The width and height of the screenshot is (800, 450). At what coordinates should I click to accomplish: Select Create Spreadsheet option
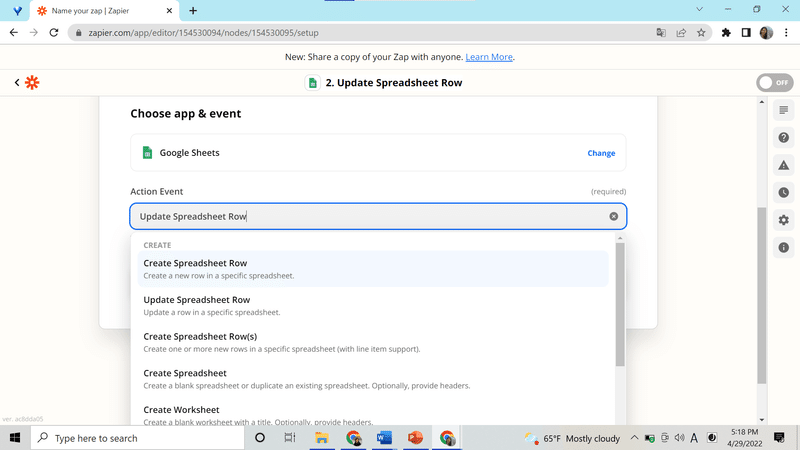point(373,379)
